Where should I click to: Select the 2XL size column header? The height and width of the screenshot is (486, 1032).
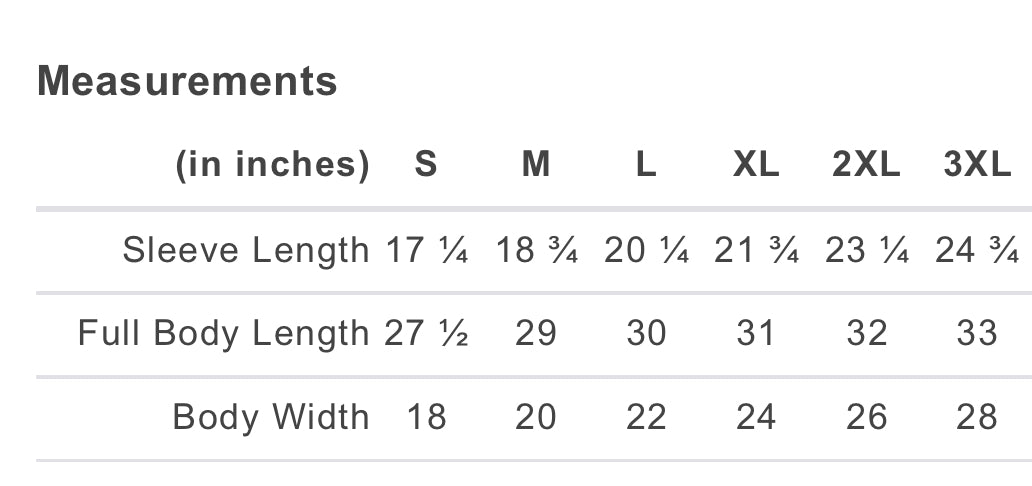point(866,164)
